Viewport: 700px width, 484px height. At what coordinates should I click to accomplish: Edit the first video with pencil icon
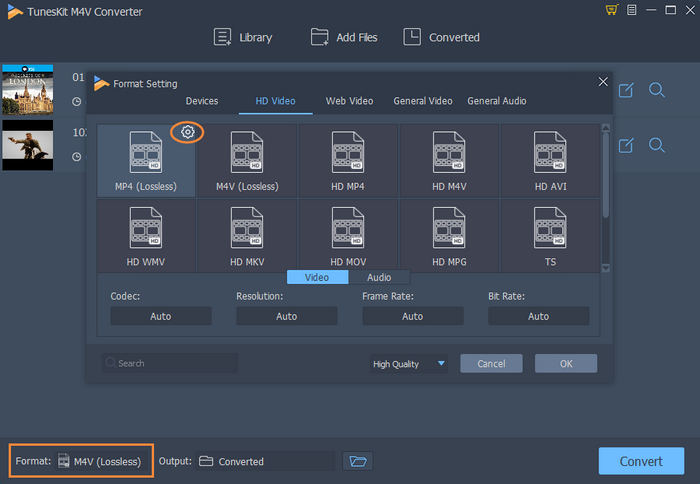(626, 90)
